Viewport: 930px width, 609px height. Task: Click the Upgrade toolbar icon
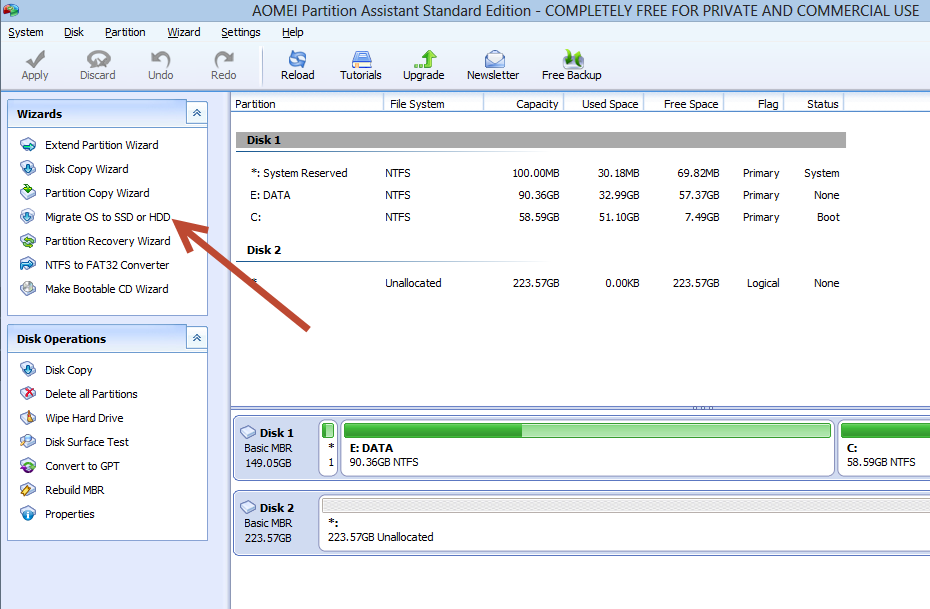(423, 60)
